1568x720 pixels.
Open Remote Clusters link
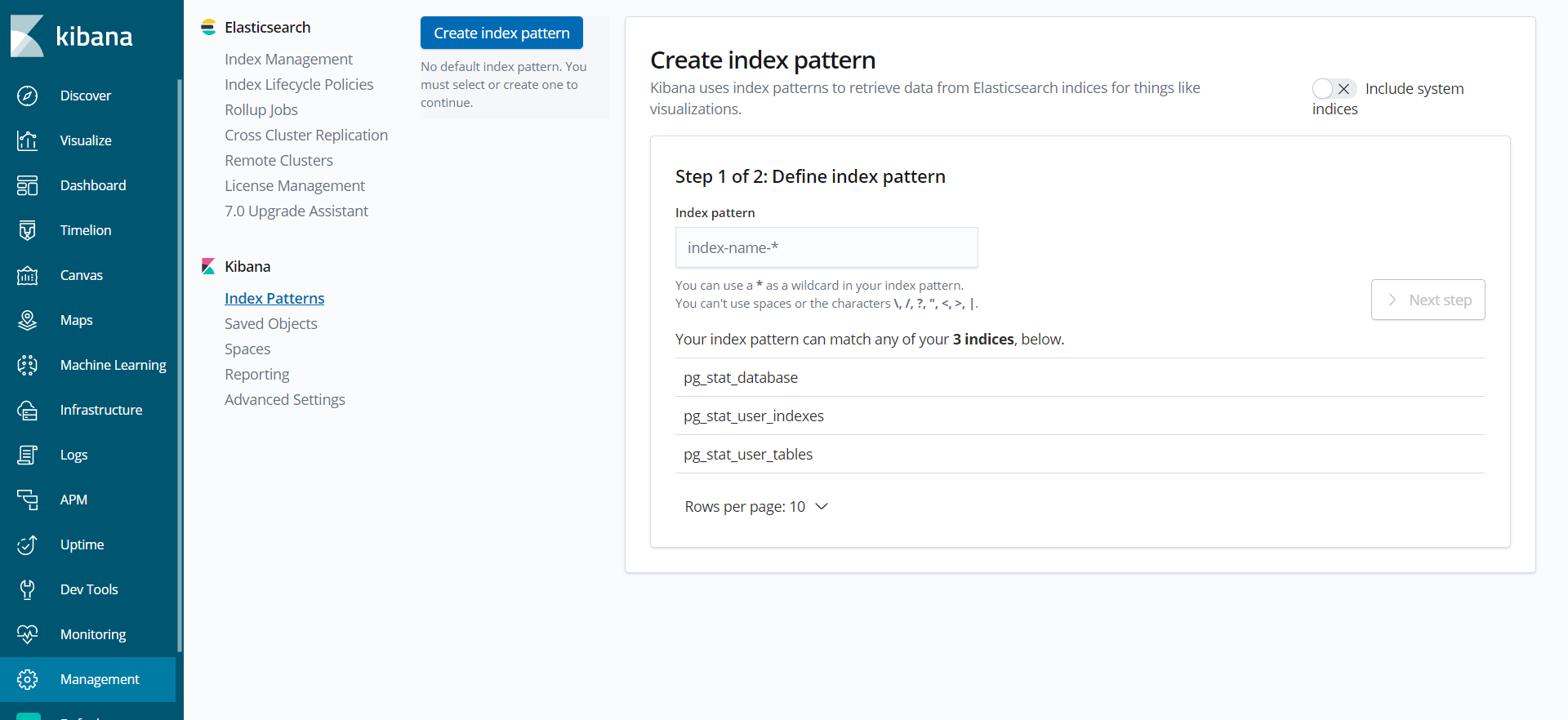tap(278, 160)
